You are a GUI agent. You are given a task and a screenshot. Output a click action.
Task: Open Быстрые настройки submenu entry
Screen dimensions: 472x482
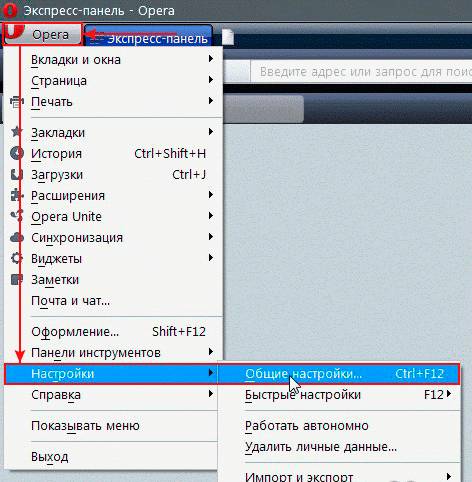(x=339, y=395)
